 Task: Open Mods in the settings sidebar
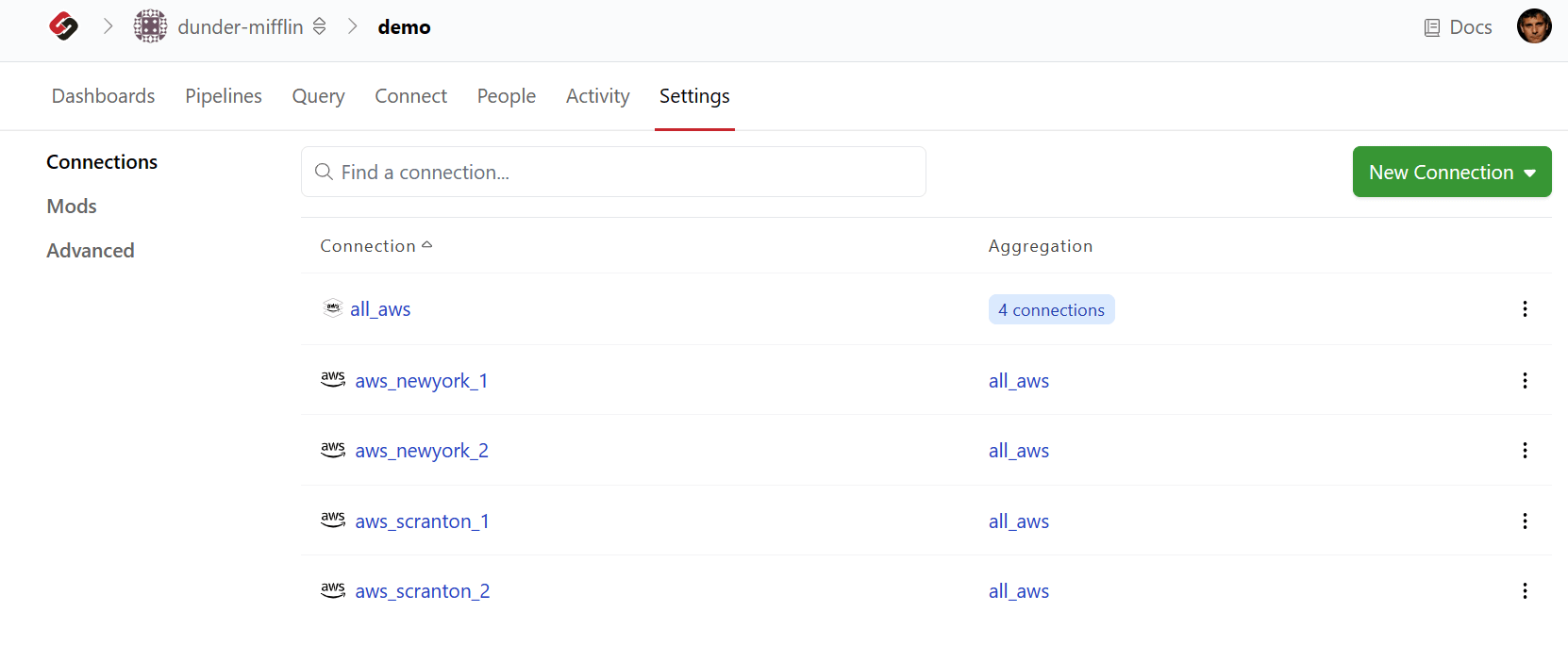coord(72,207)
